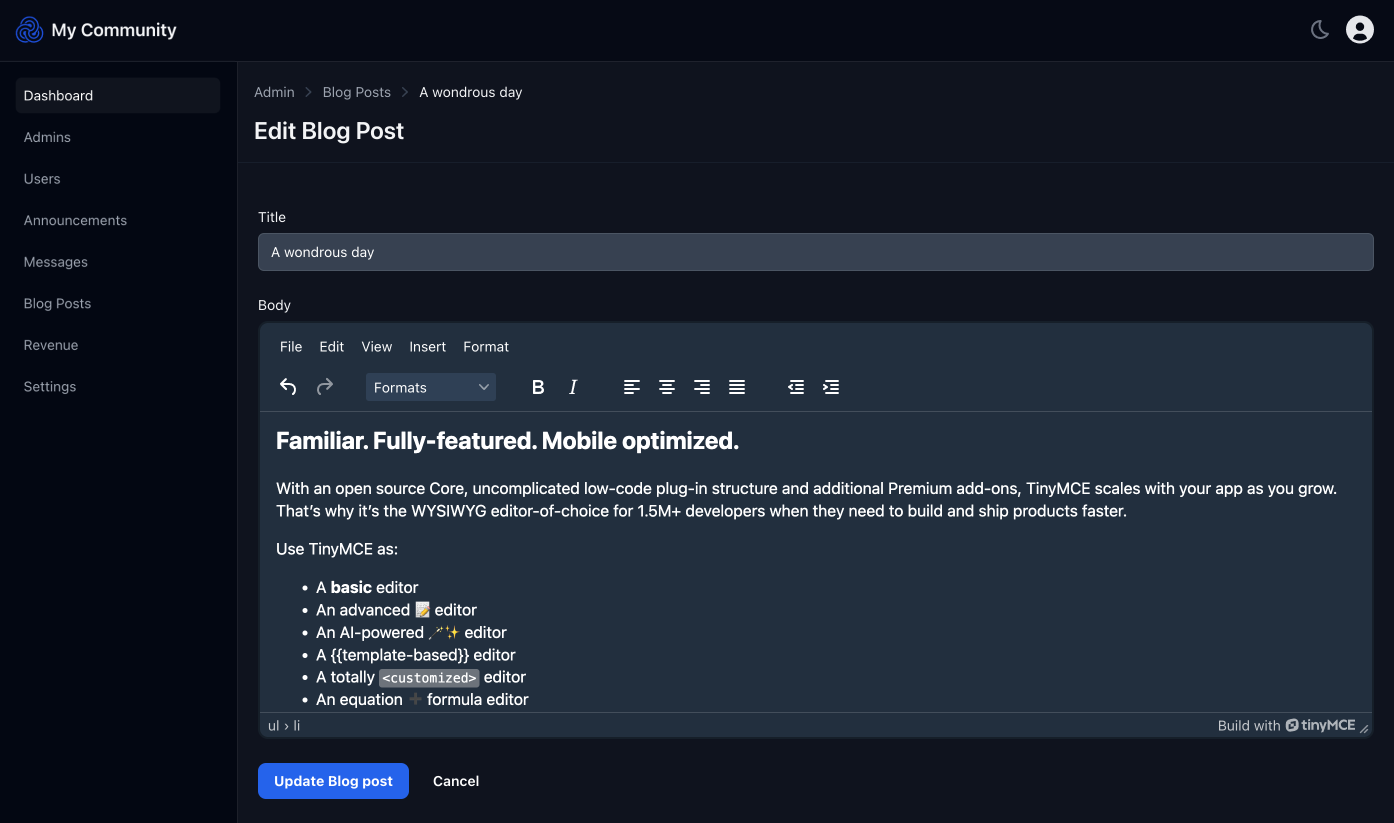This screenshot has width=1394, height=823.
Task: Click the 'An advanced editor' list item
Action: click(396, 610)
